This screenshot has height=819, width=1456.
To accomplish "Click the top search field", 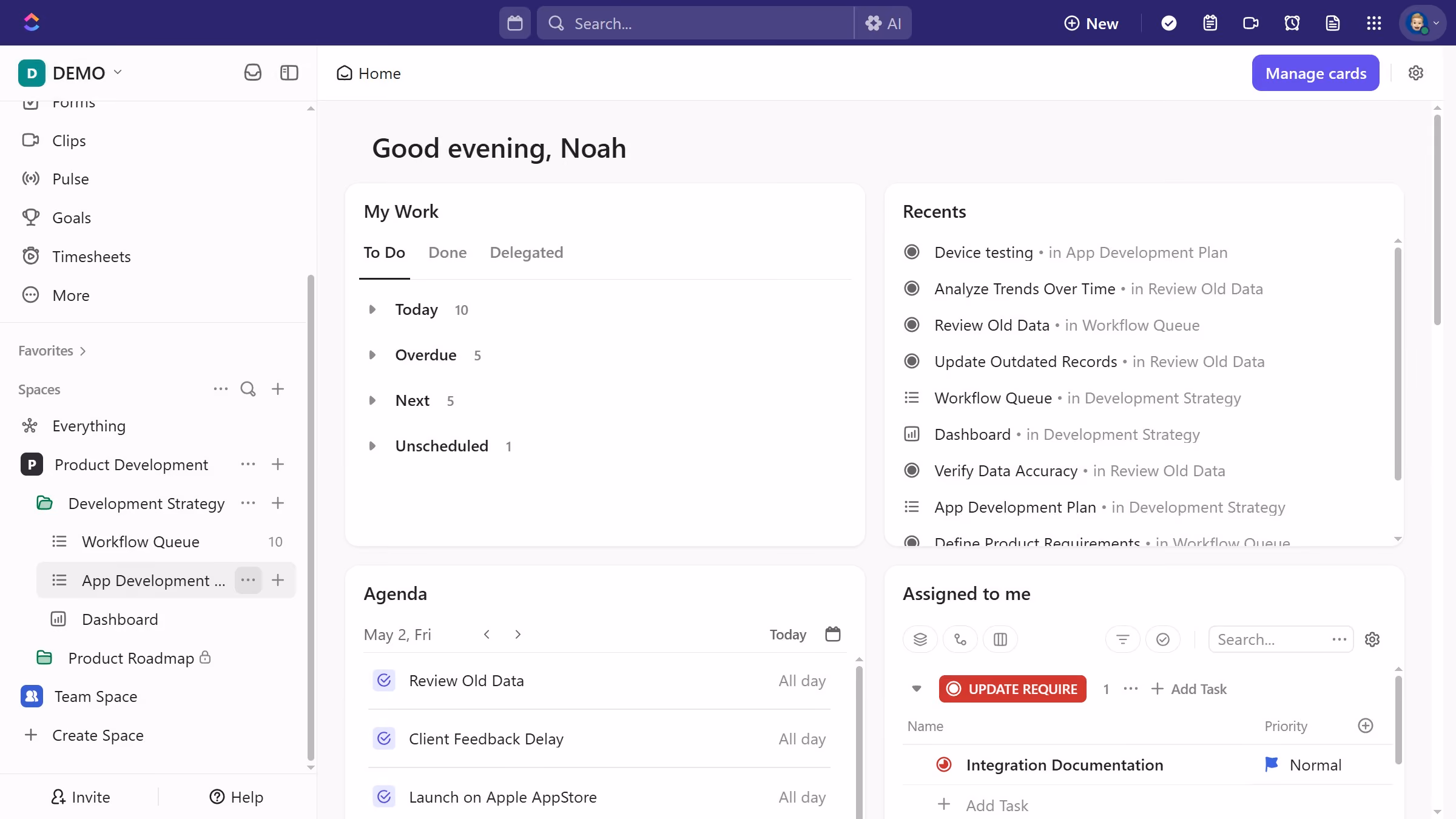I will coord(696,23).
